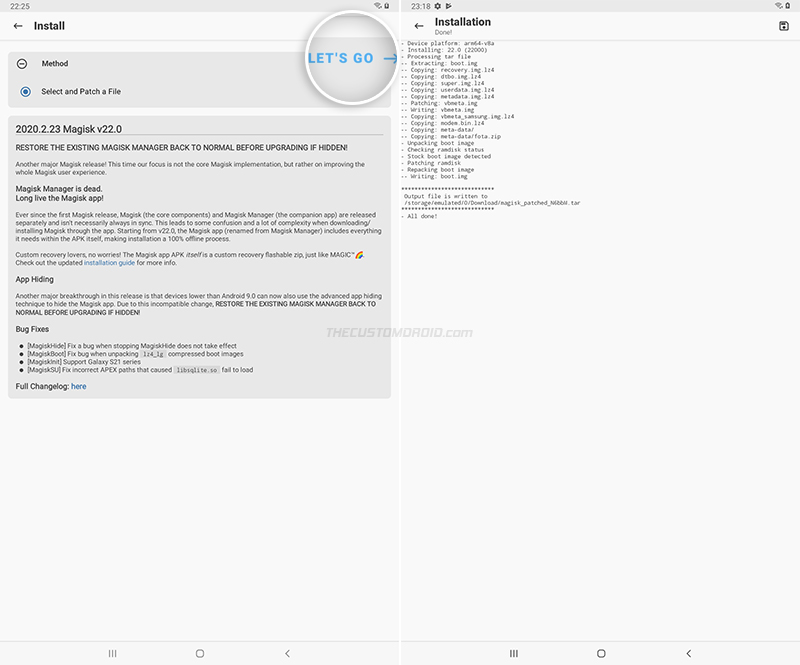The width and height of the screenshot is (800, 665).
Task: Click the 22:25 clock on left screen
Action: [x=20, y=6]
